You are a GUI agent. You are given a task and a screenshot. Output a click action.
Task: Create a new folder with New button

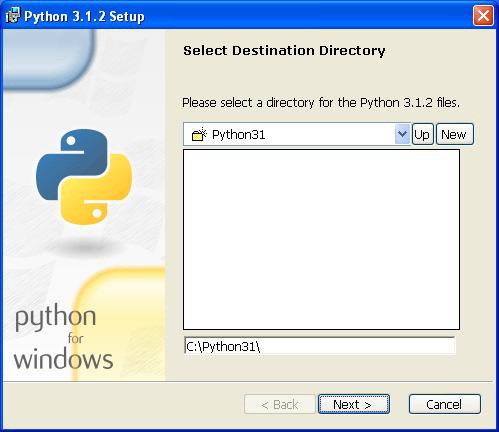(455, 134)
